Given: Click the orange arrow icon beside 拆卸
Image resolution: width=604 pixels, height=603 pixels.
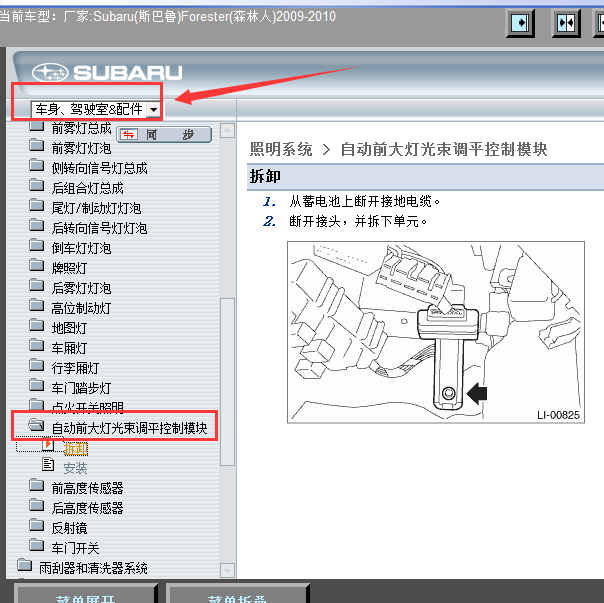Looking at the screenshot, I should coord(48,445).
